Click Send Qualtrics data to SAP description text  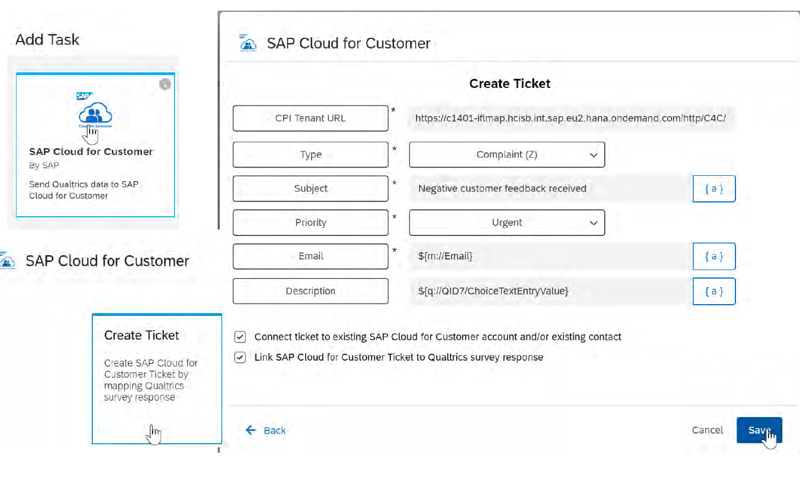pos(83,190)
